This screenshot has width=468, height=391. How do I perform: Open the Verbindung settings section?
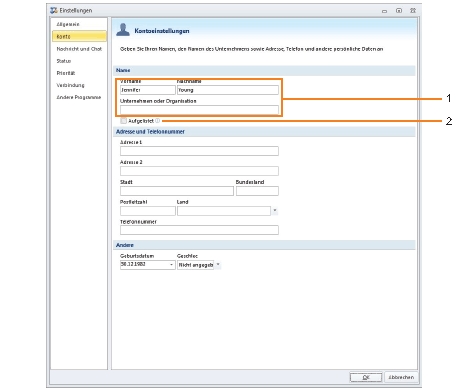(x=70, y=85)
